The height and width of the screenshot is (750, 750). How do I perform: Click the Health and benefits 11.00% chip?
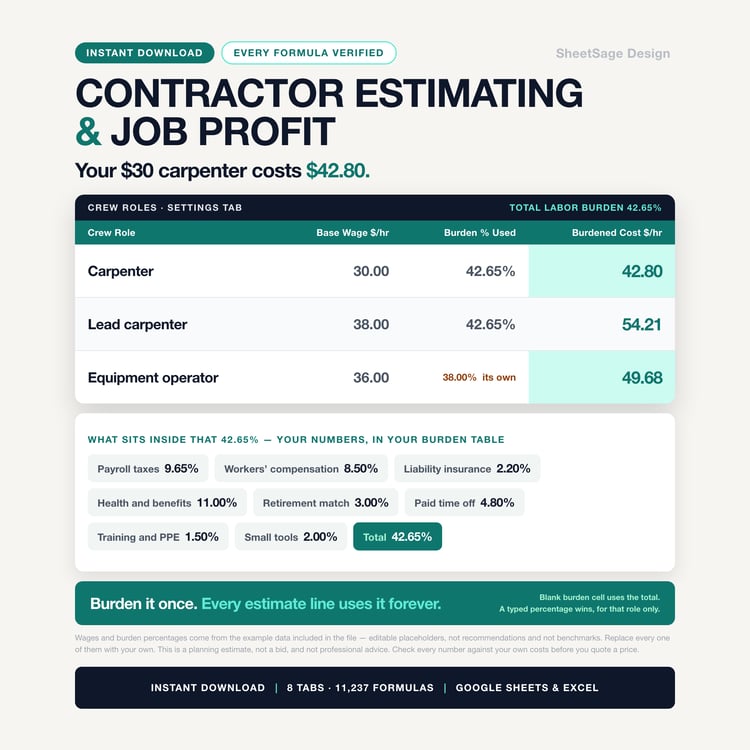click(x=167, y=503)
